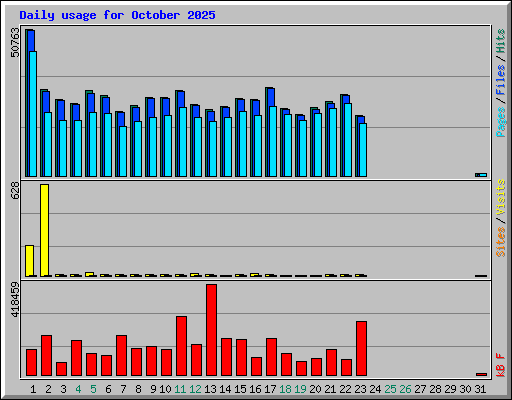The height and width of the screenshot is (400, 512).
Task: Click day label 28 on the x-axis
Action: tap(435, 389)
